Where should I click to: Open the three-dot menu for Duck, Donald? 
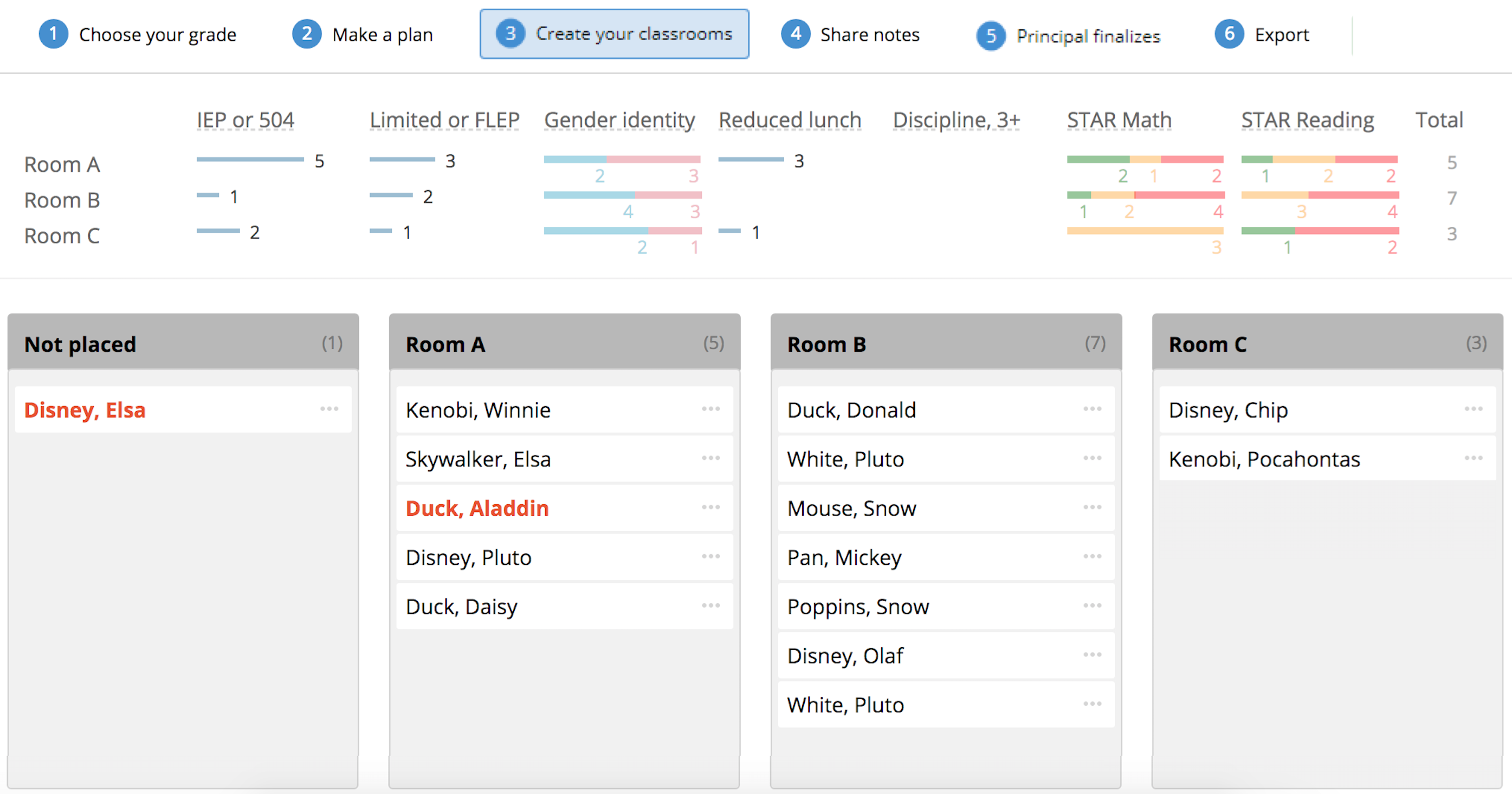tap(1093, 409)
